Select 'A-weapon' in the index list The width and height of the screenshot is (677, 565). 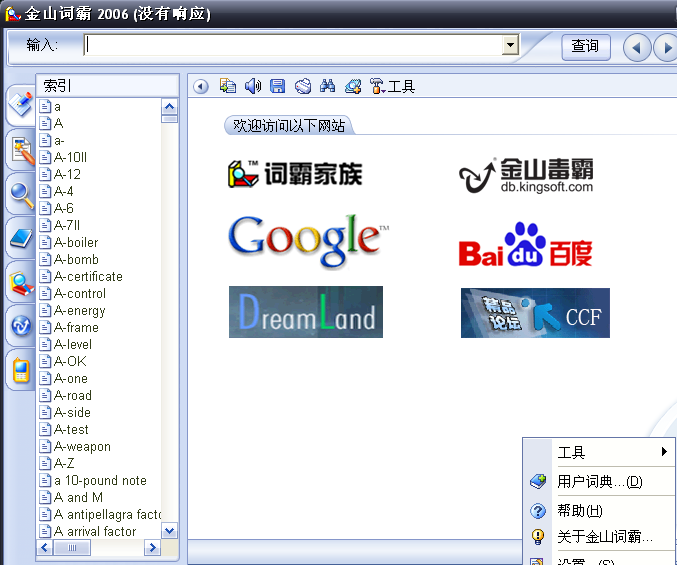tap(82, 446)
